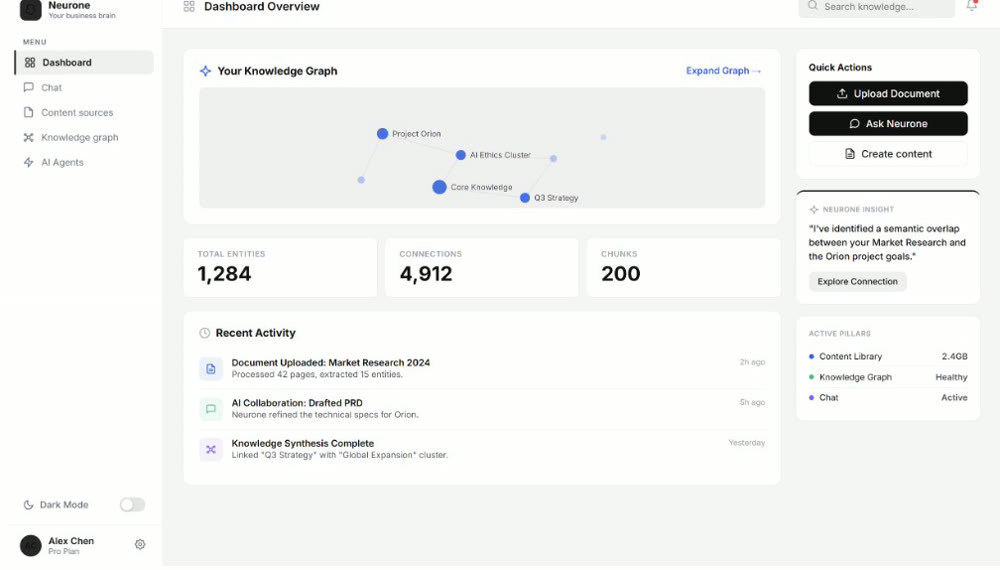Select the Project Orion graph node
Image resolution: width=1000 pixels, height=570 pixels.
[x=382, y=133]
